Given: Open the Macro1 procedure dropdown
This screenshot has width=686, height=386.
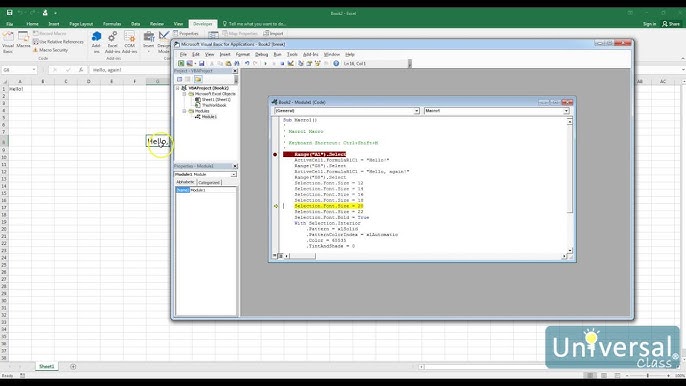Looking at the screenshot, I should click(497, 111).
